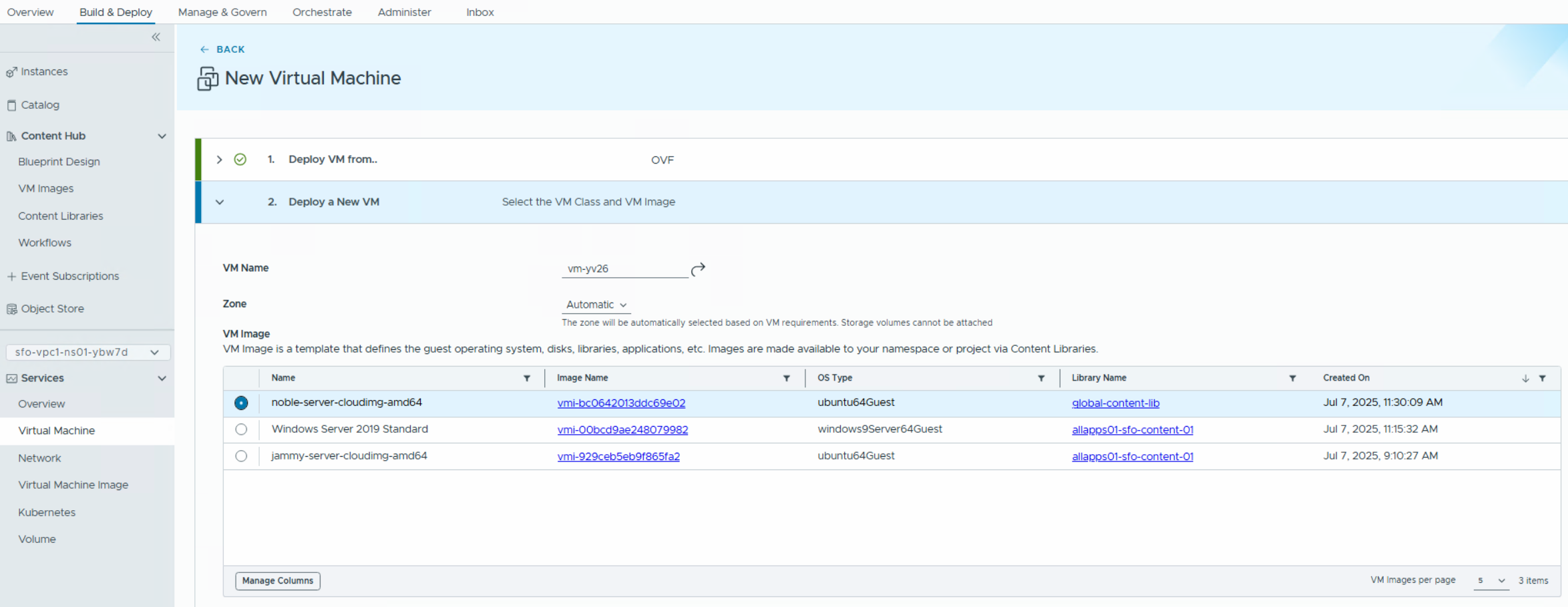Open filter icon on Library Name column
The height and width of the screenshot is (607, 1568).
(1292, 379)
